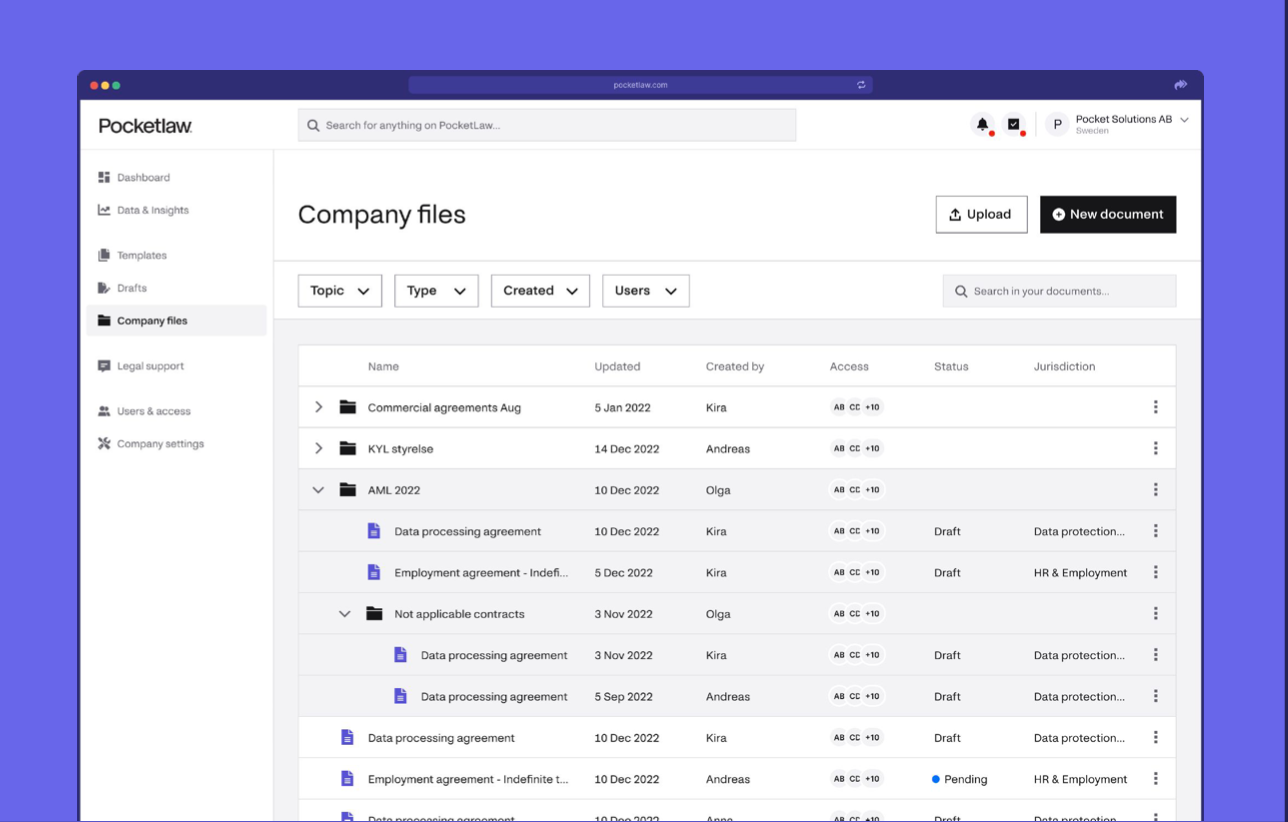The image size is (1288, 822).
Task: Click the Upload button
Action: 981,215
